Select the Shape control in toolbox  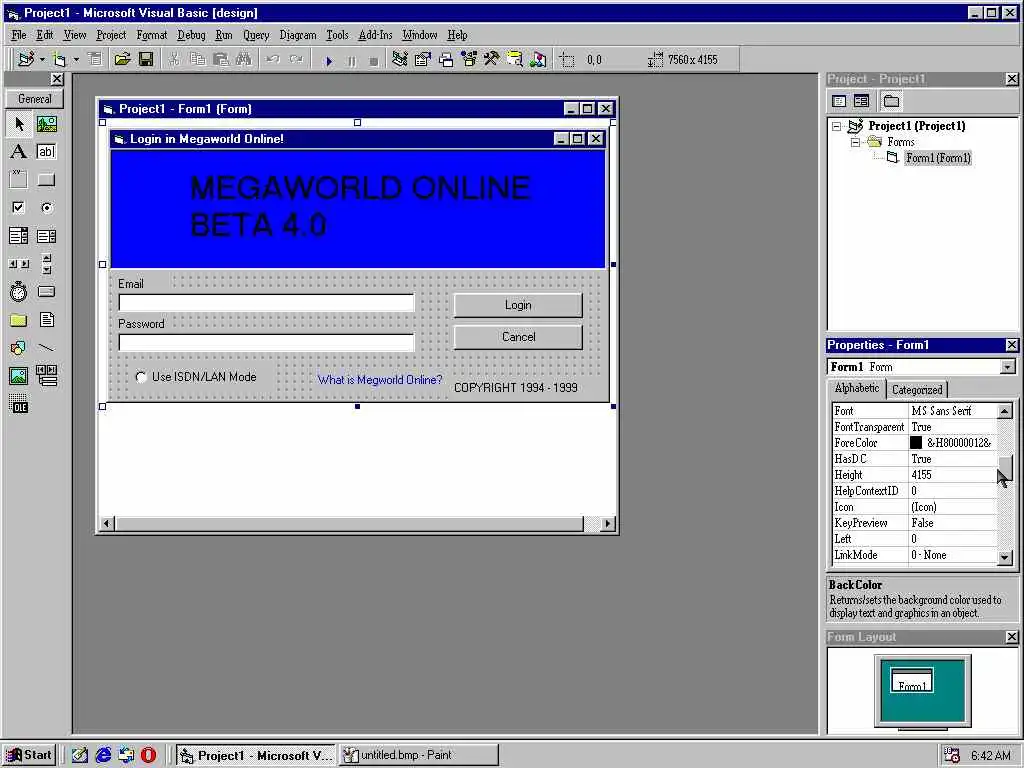[x=18, y=348]
